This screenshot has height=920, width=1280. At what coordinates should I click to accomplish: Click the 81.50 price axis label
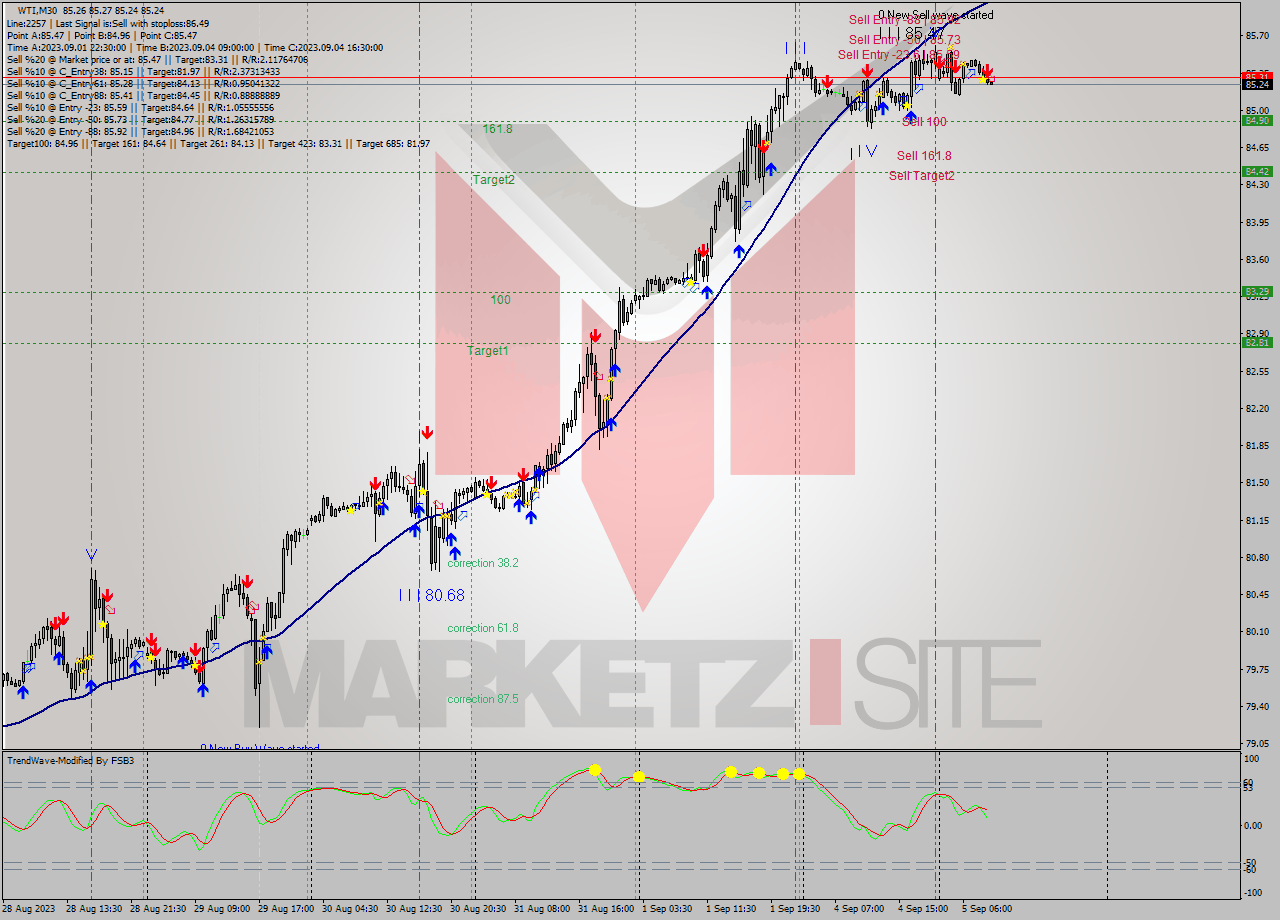click(x=1257, y=483)
